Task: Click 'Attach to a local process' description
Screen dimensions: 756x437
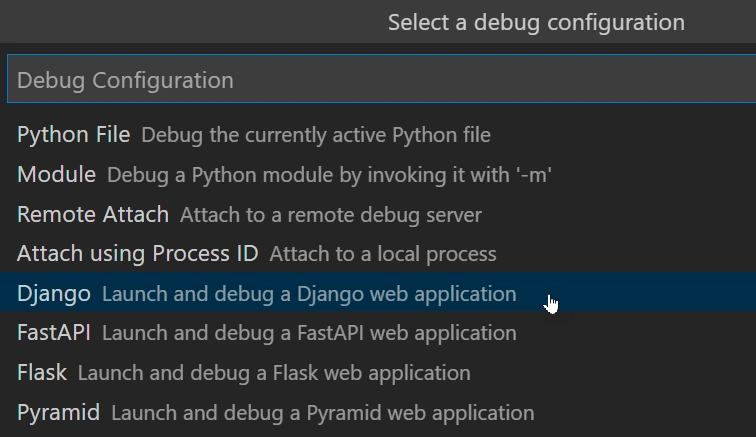Action: (x=382, y=254)
